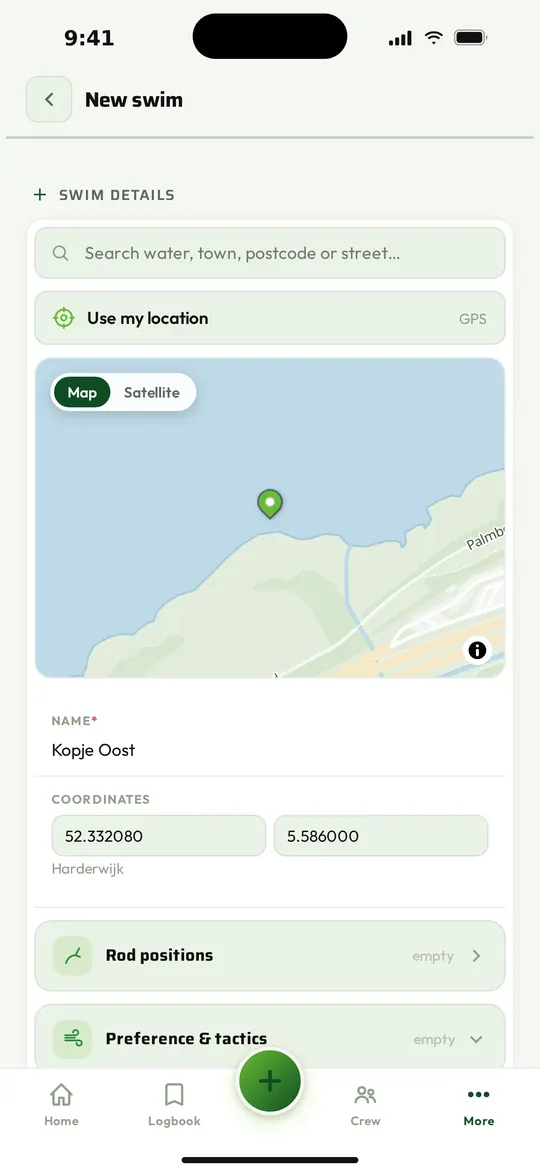Switch map view to Satellite
The height and width of the screenshot is (1173, 540).
tap(152, 393)
